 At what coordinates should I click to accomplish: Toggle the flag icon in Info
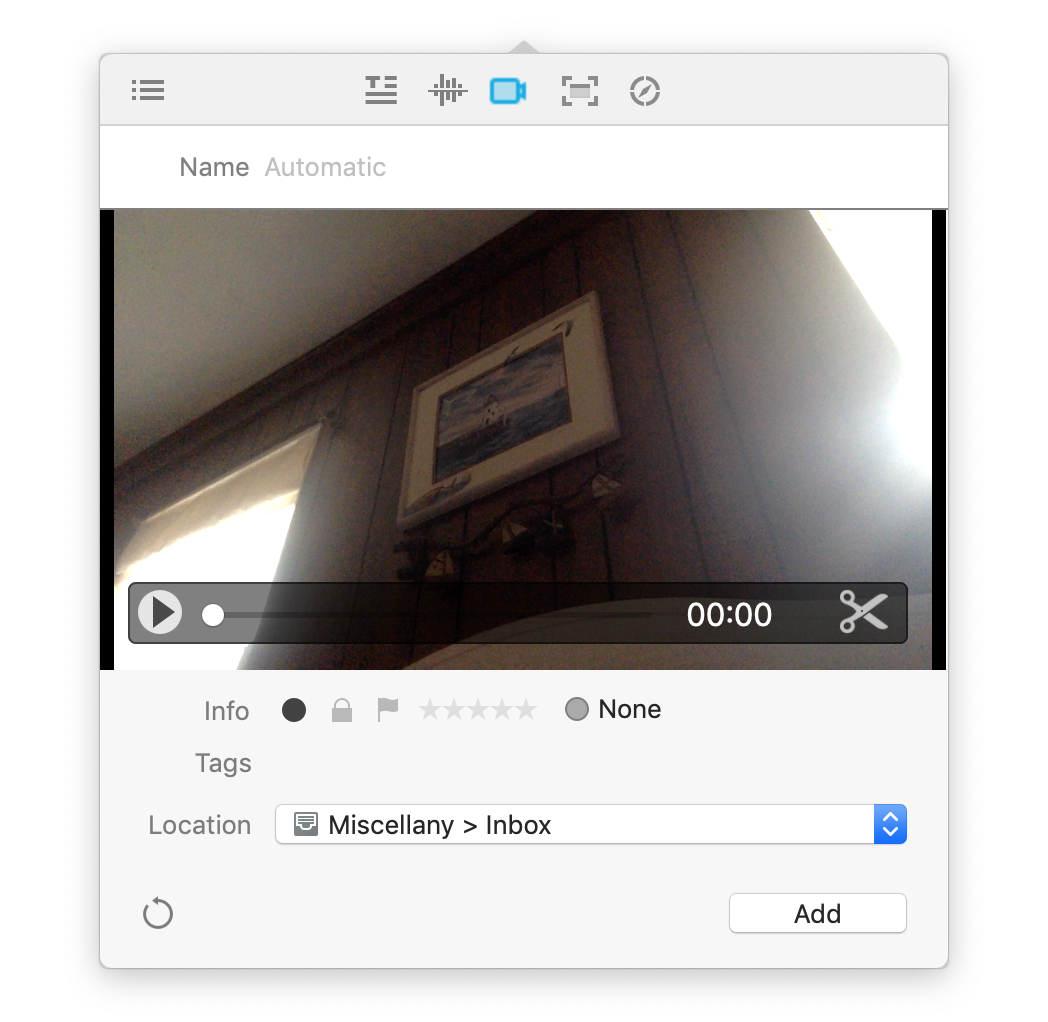387,710
